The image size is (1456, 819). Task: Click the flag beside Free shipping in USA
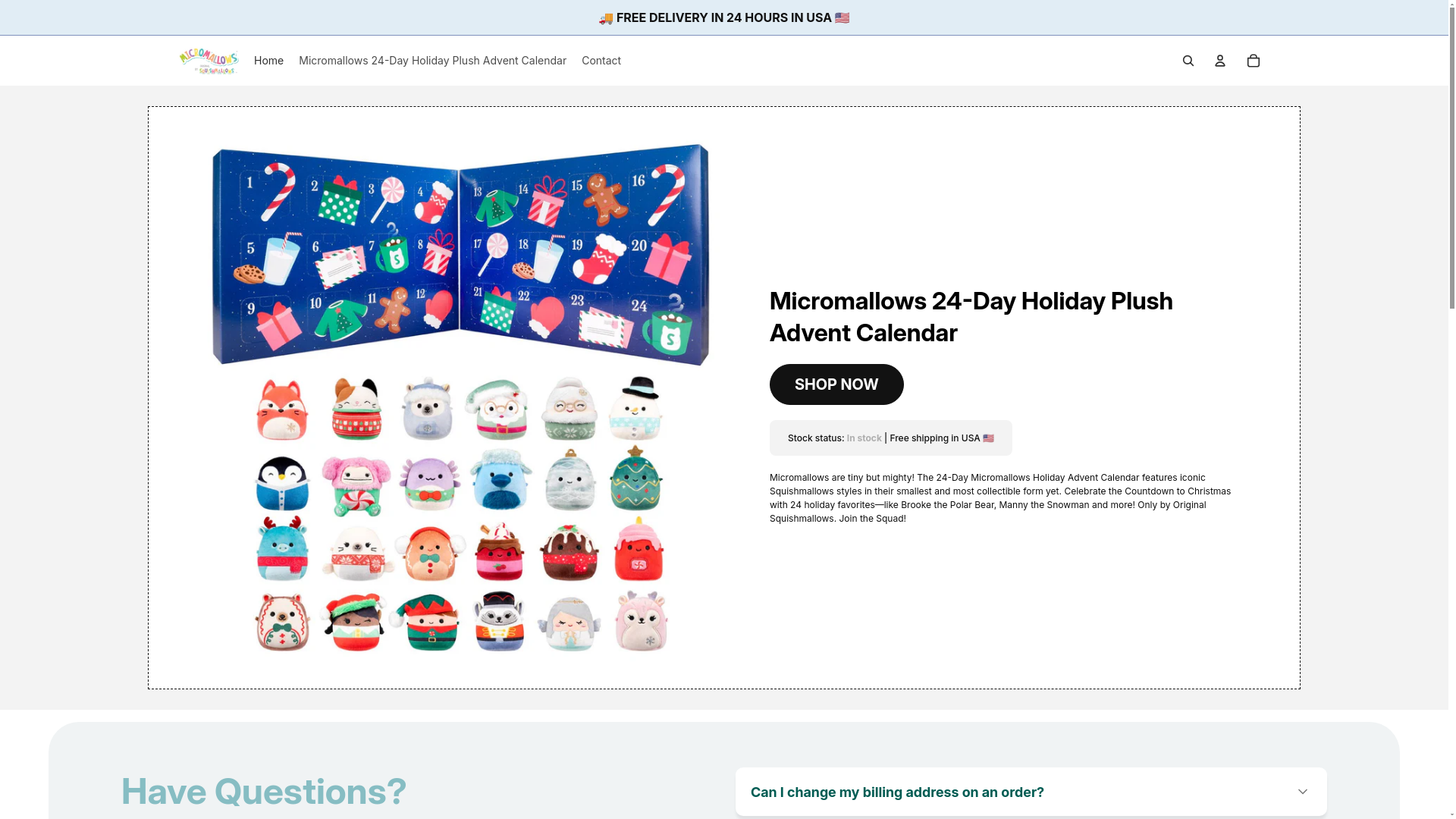pos(988,438)
